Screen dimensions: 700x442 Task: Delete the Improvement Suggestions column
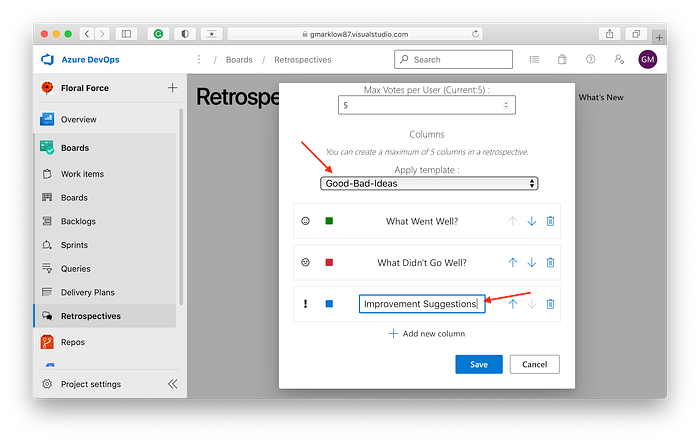(550, 304)
